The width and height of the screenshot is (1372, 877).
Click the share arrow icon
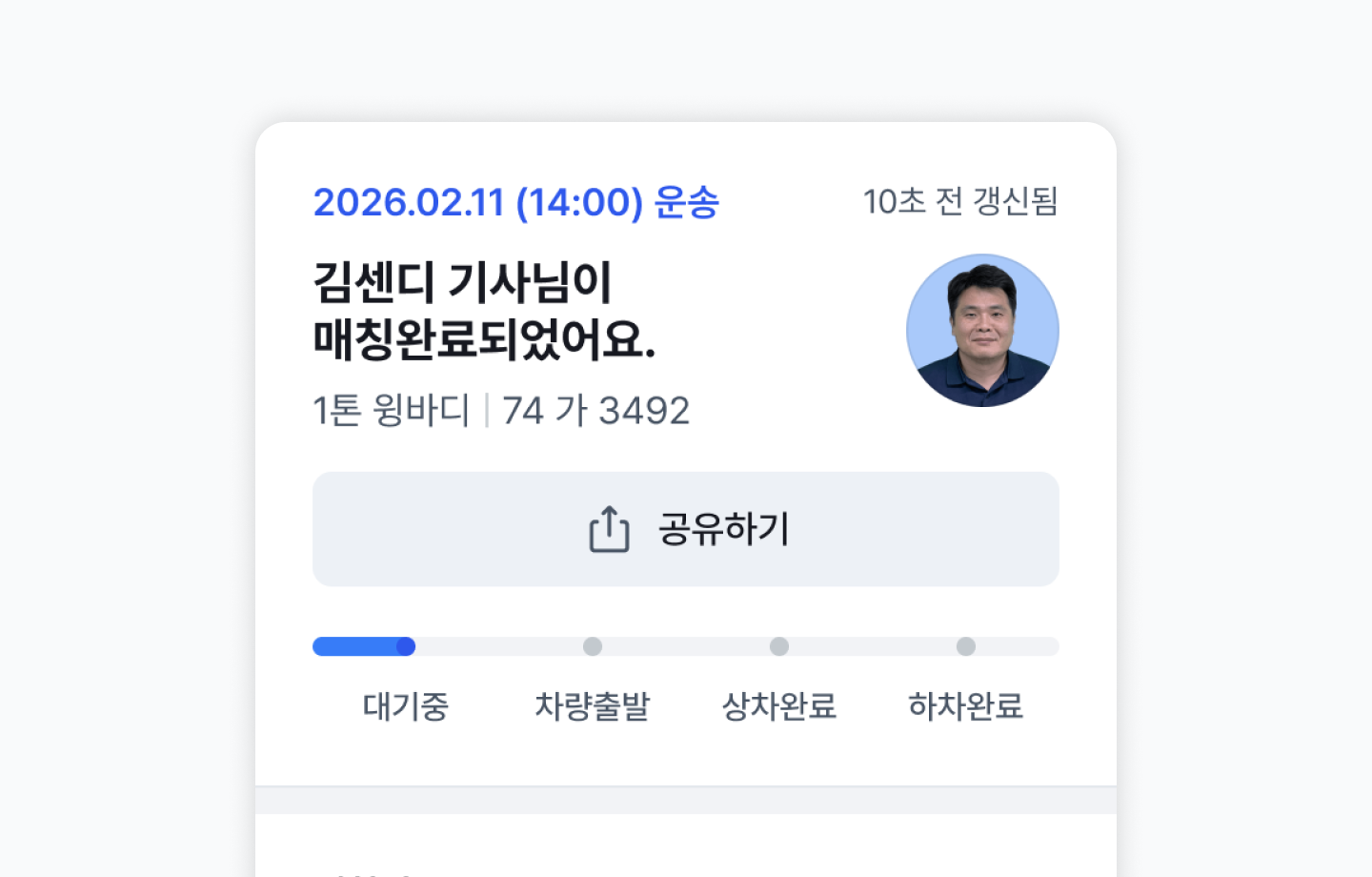tap(609, 529)
